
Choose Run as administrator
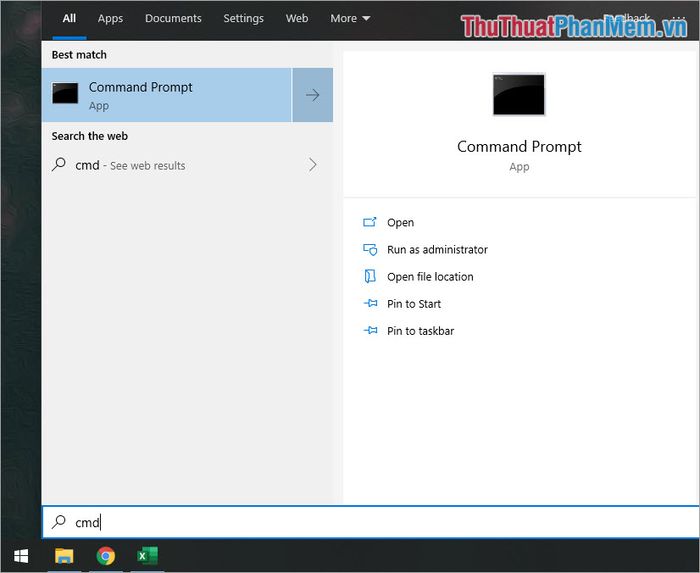point(437,249)
